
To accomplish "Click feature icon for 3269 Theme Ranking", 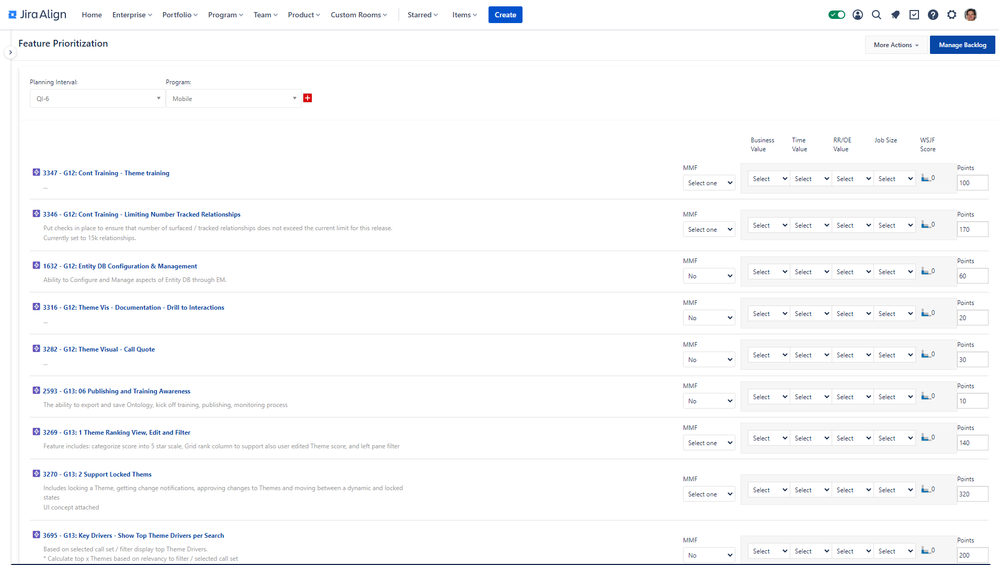I will [x=36, y=431].
